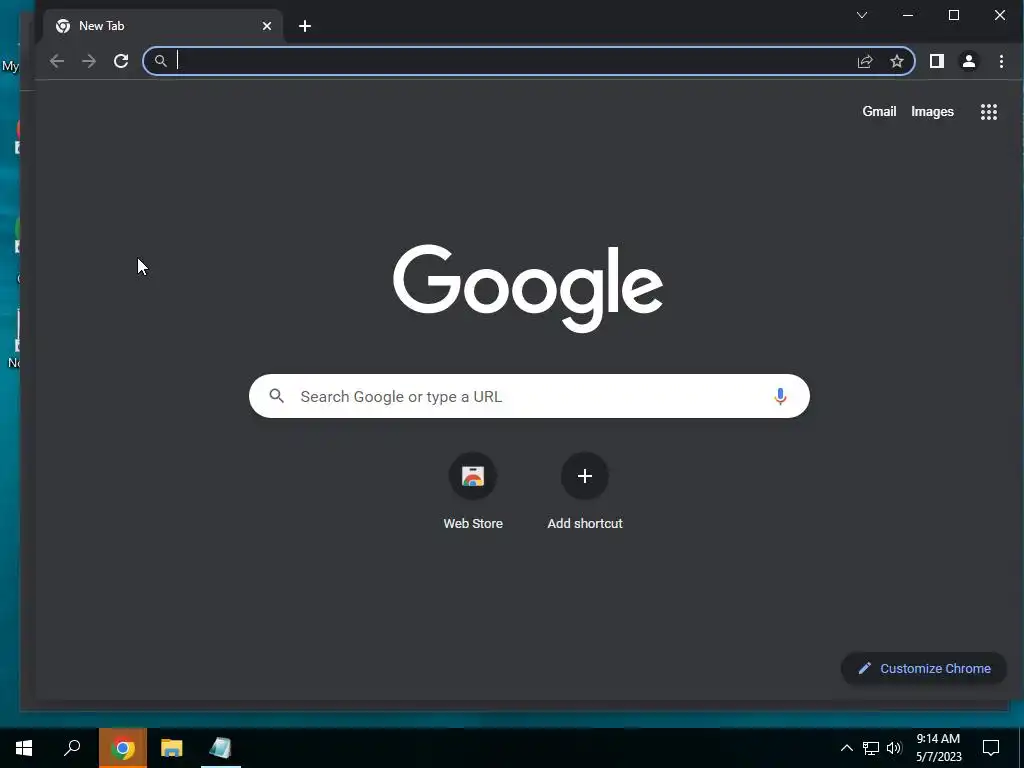Click the magnifier icon in the Google search box
1024x768 pixels.
276,396
